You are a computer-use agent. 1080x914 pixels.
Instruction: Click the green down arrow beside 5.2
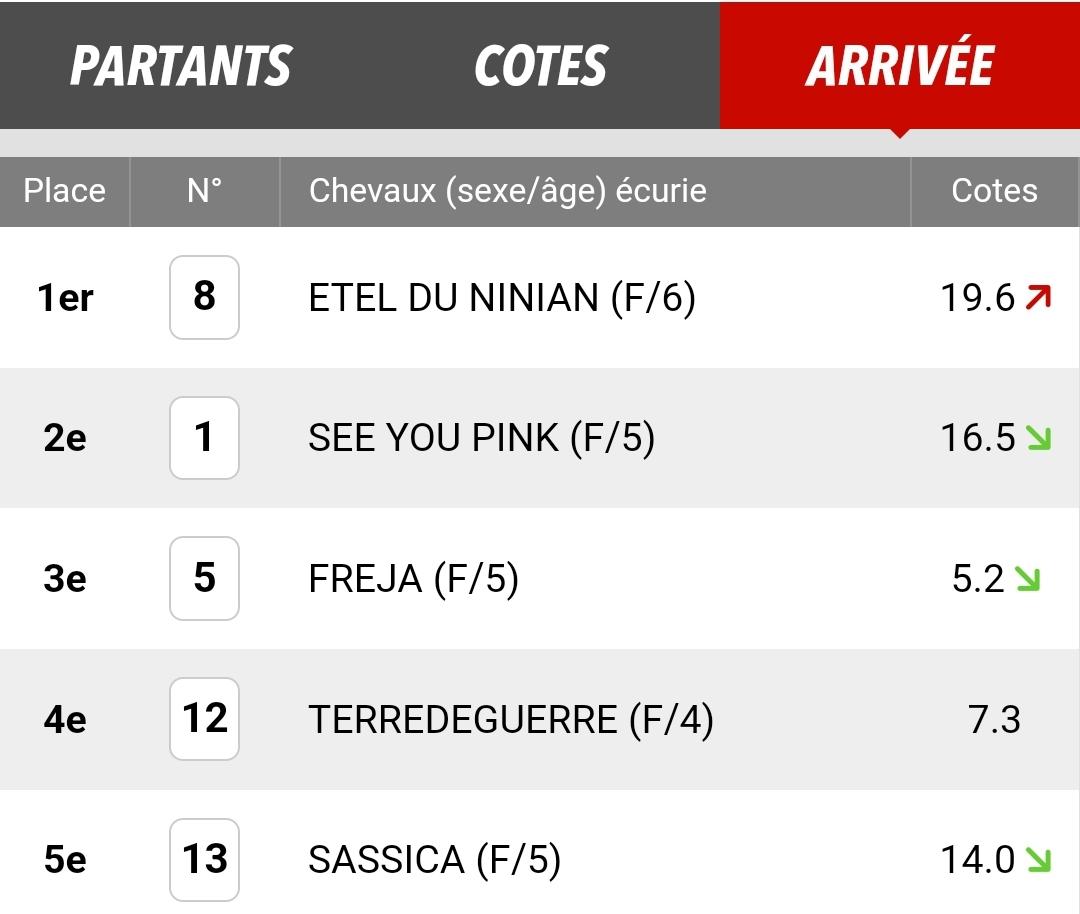[1027, 579]
